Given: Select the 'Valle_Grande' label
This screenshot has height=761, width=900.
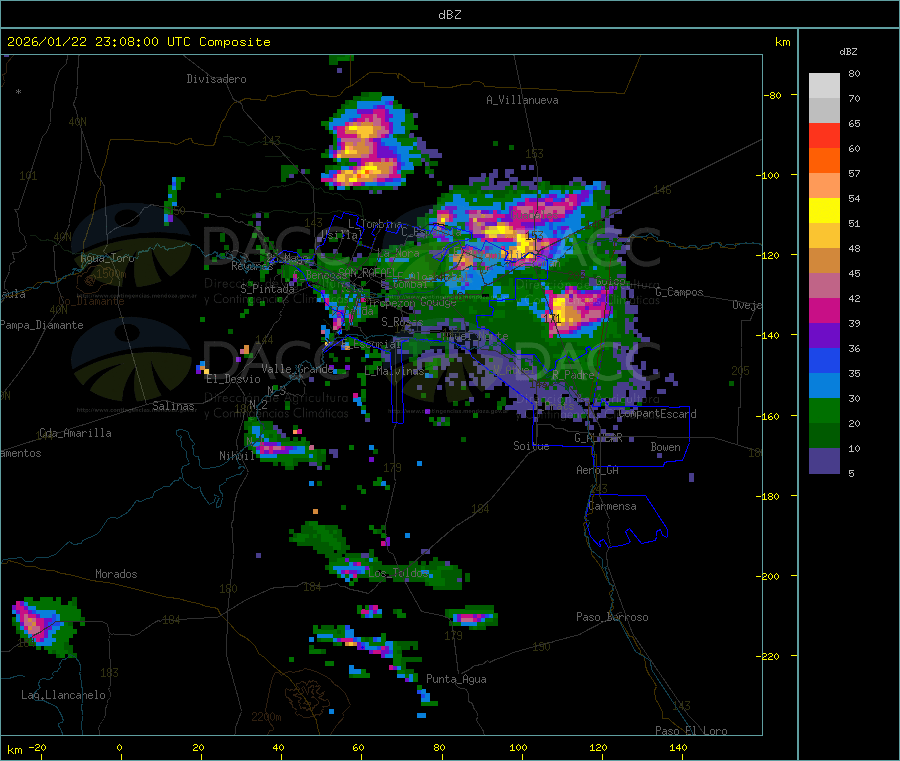Looking at the screenshot, I should [298, 368].
